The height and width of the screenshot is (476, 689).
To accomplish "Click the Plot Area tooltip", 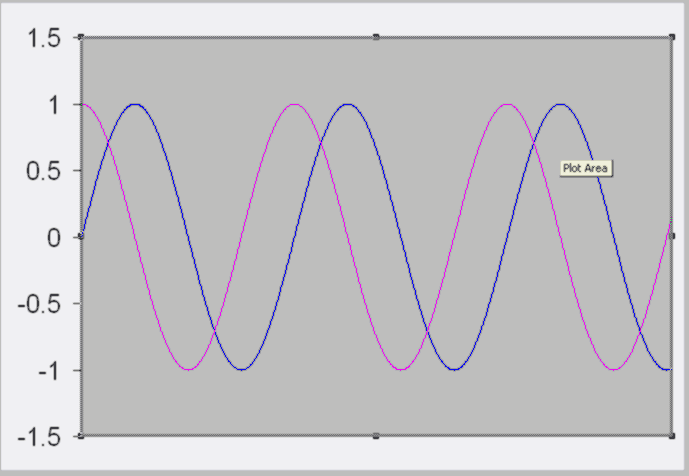I will [x=585, y=168].
